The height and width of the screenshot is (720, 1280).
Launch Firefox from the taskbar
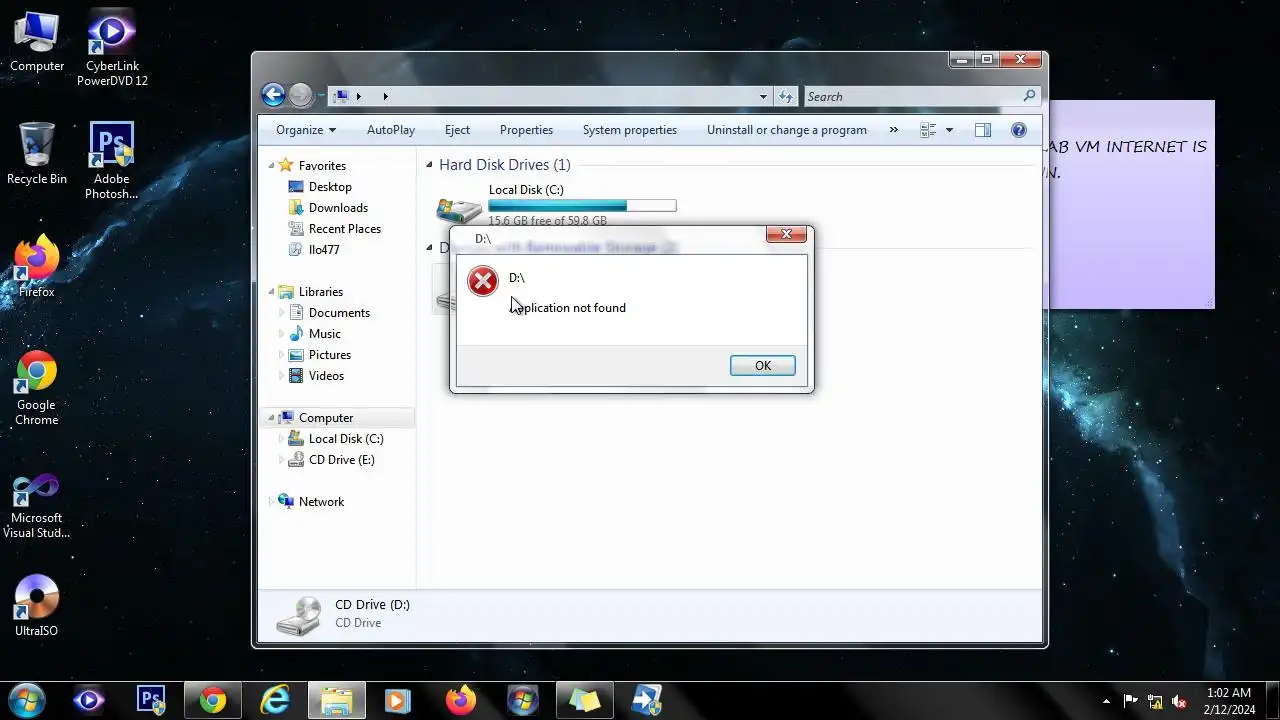coord(461,700)
